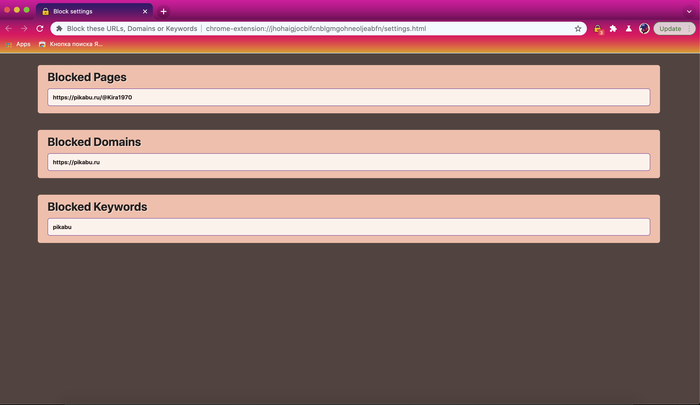Click the Blocked Keywords input box

(349, 227)
